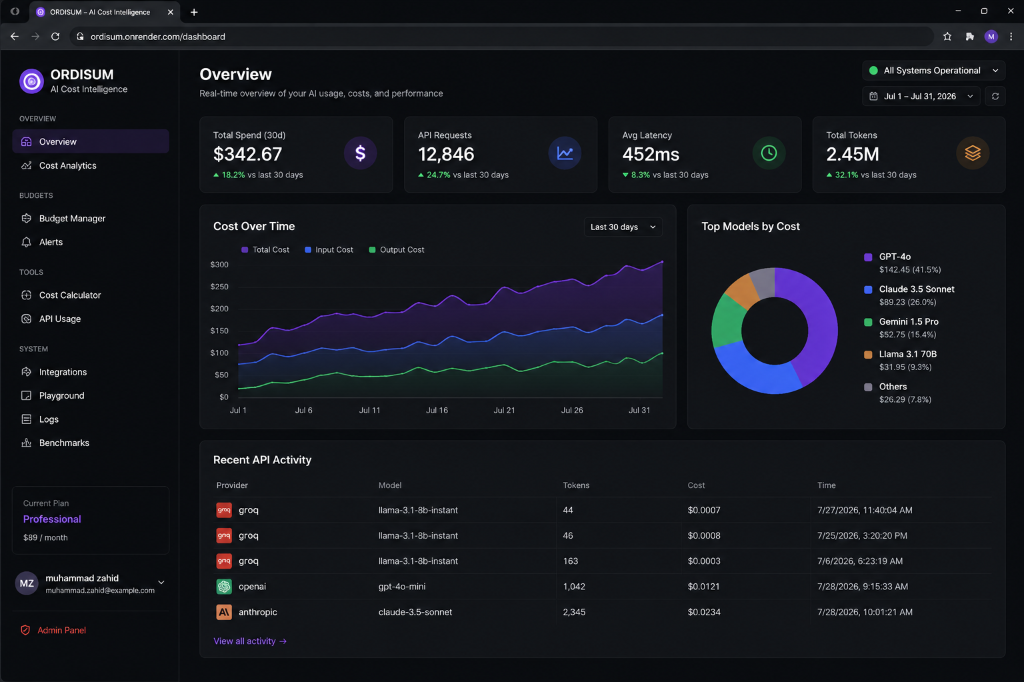
Task: Click the Alerts bell icon
Action: (26, 242)
